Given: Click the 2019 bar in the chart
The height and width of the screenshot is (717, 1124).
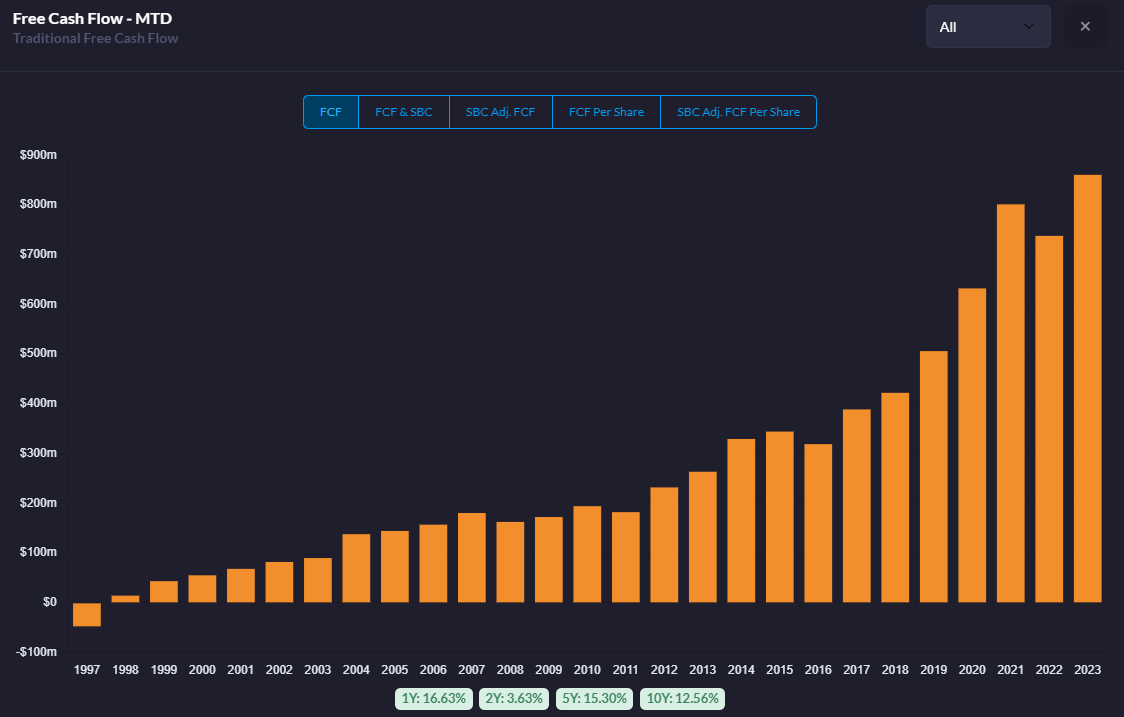Looking at the screenshot, I should coord(933,477).
